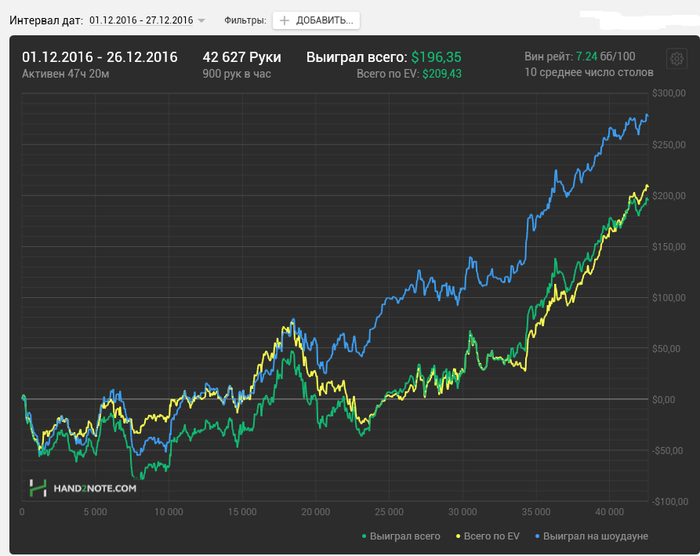Click the $196,35 total winnings value
Viewport: 700px width, 556px height.
436,57
